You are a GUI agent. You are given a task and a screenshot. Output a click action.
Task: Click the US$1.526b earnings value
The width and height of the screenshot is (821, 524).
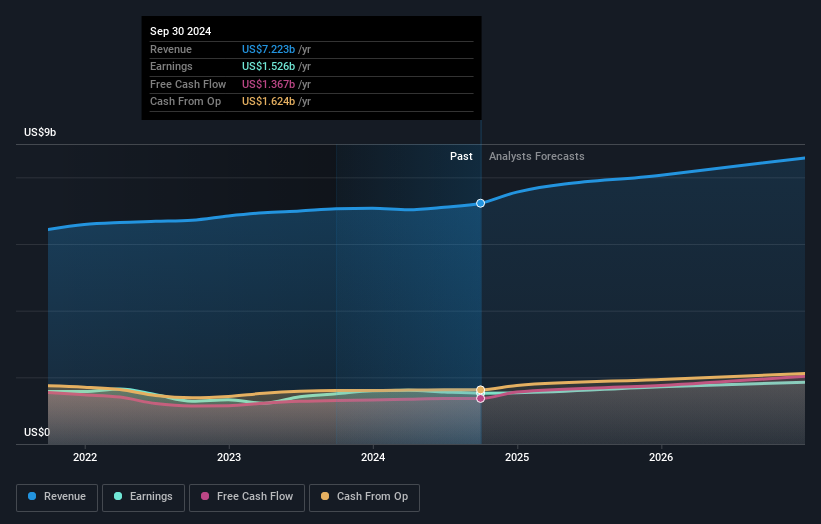[x=268, y=66]
